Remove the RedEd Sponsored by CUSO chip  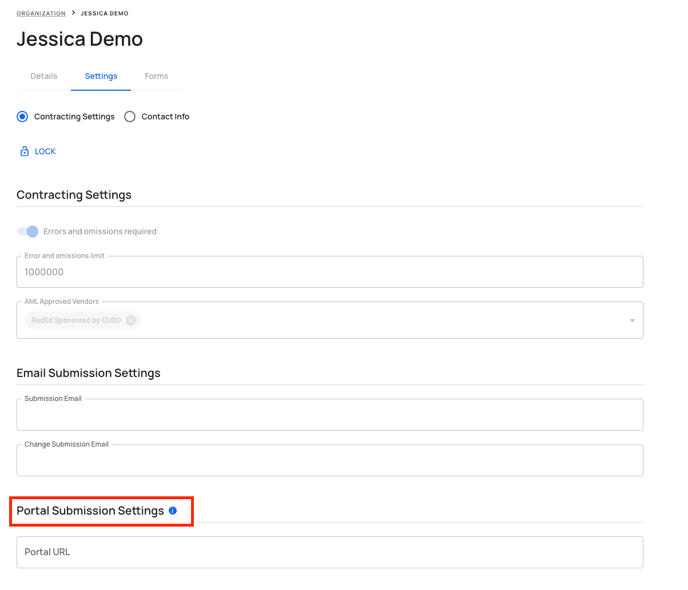point(131,320)
